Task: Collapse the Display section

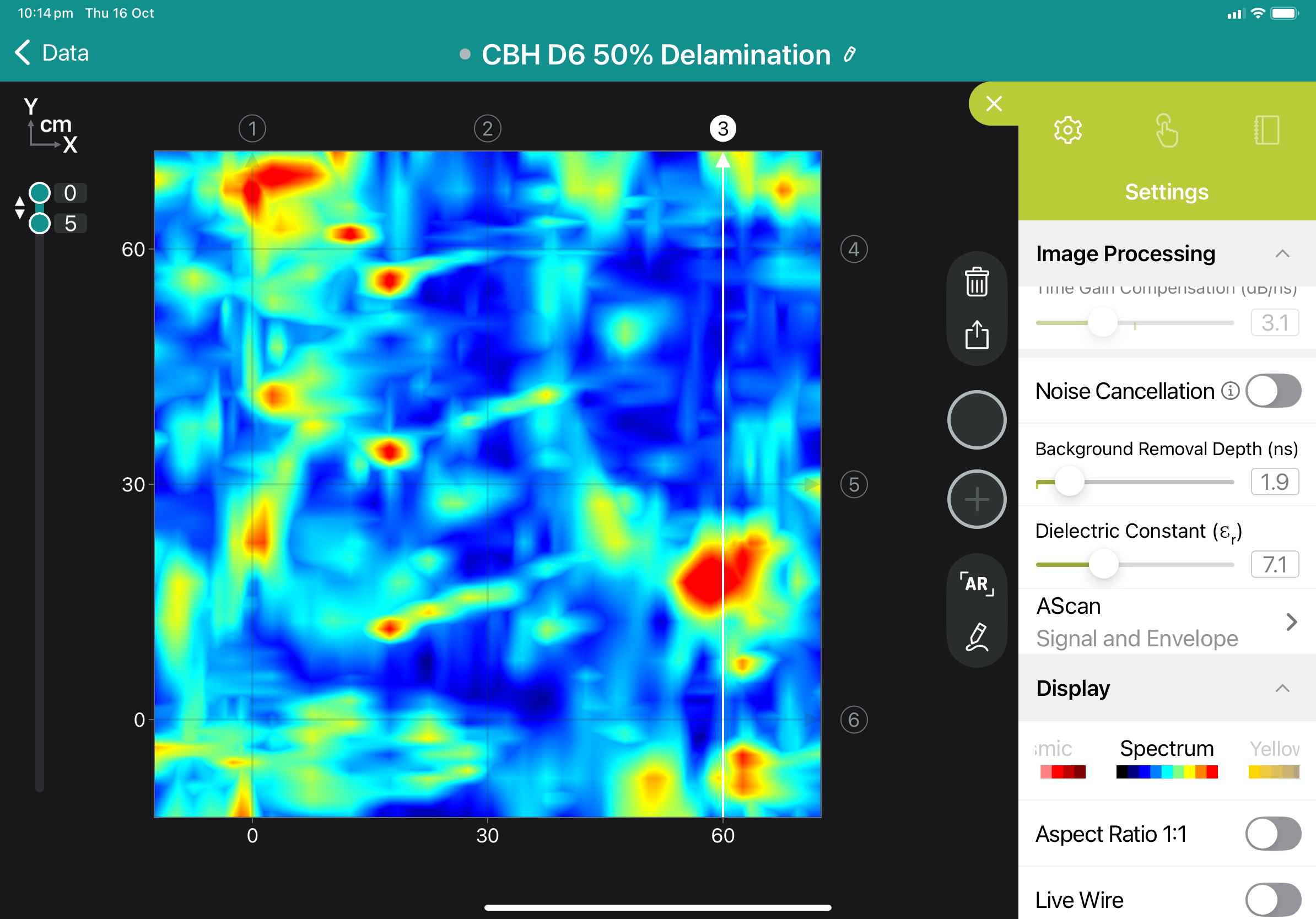Action: click(x=1282, y=688)
